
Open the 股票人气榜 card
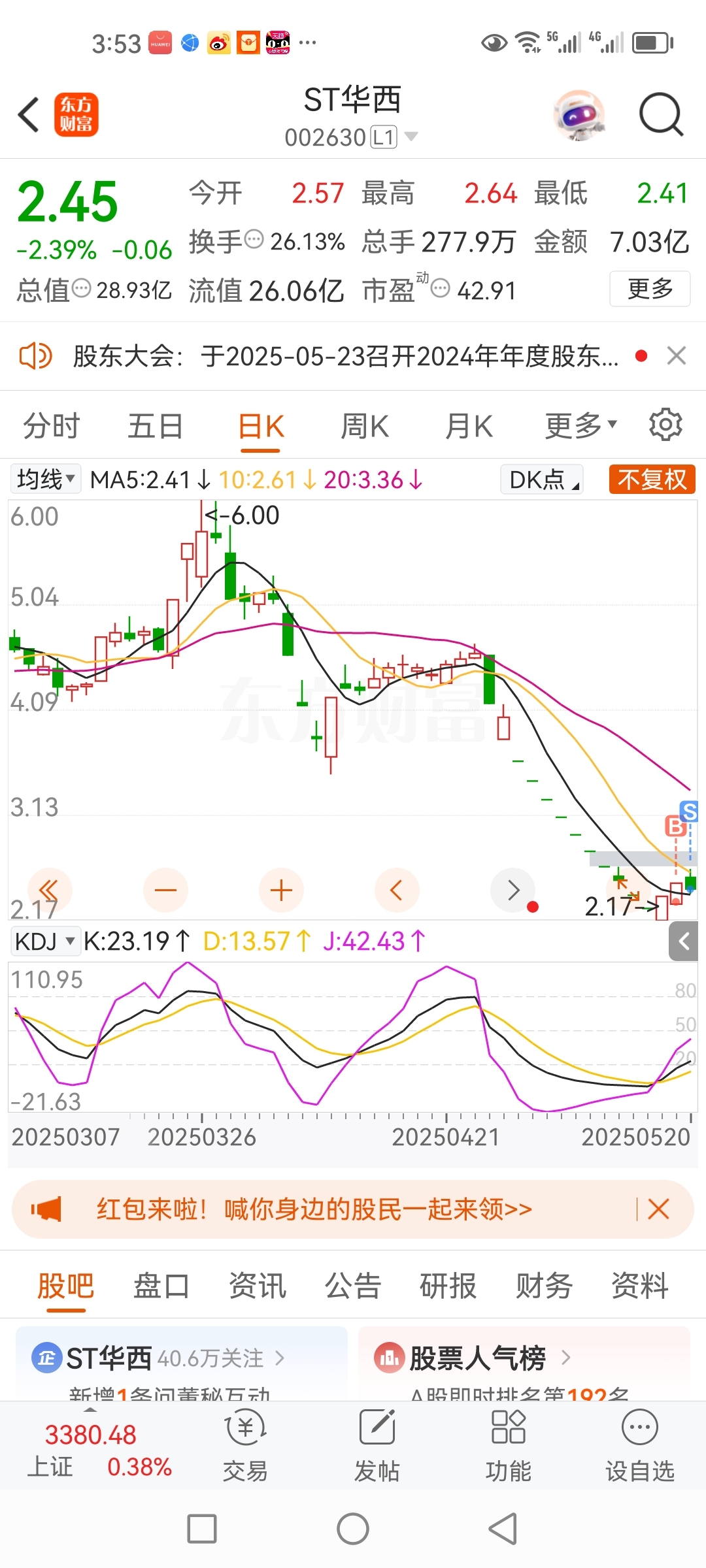click(x=524, y=1363)
